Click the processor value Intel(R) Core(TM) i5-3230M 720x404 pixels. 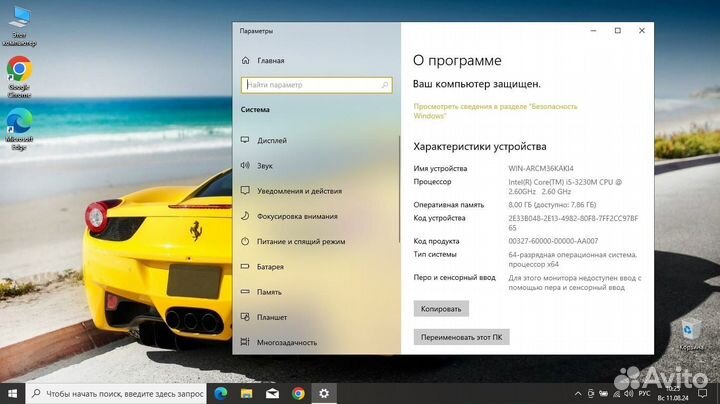[564, 186]
